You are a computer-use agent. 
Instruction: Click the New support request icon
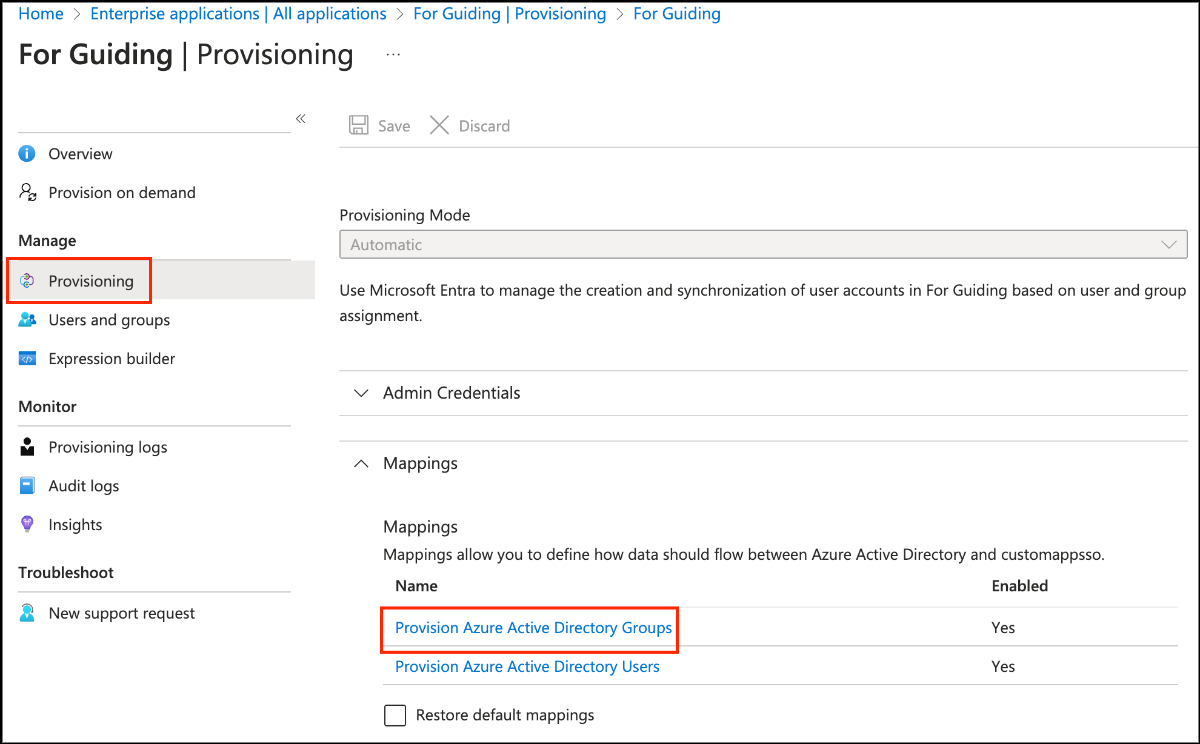pyautogui.click(x=28, y=613)
